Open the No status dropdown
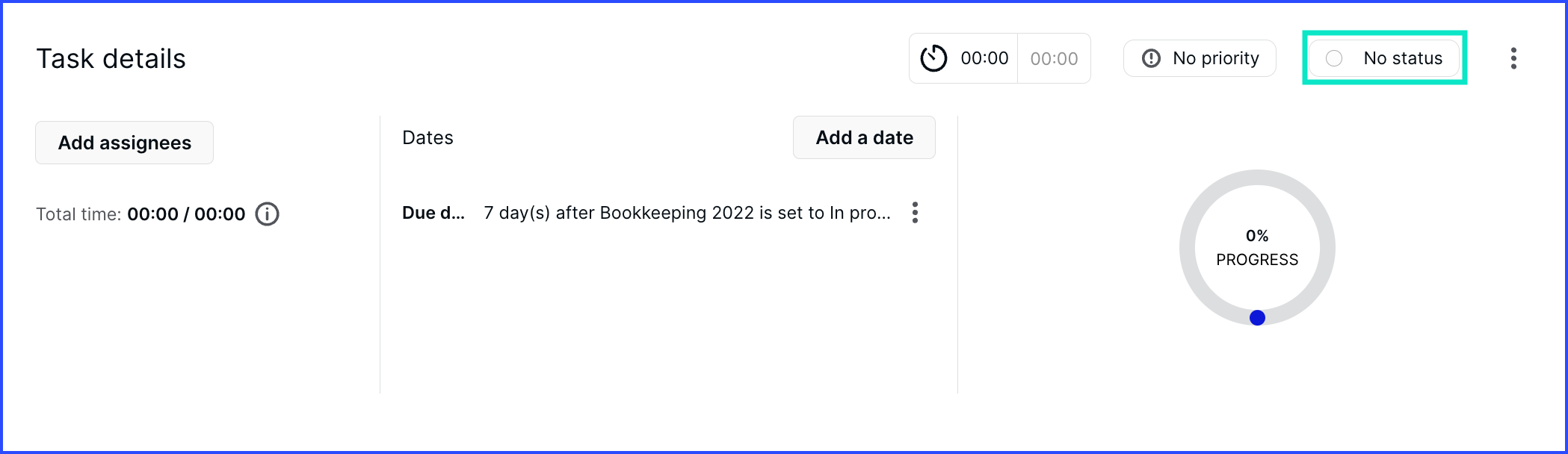The image size is (1568, 454). [1384, 58]
